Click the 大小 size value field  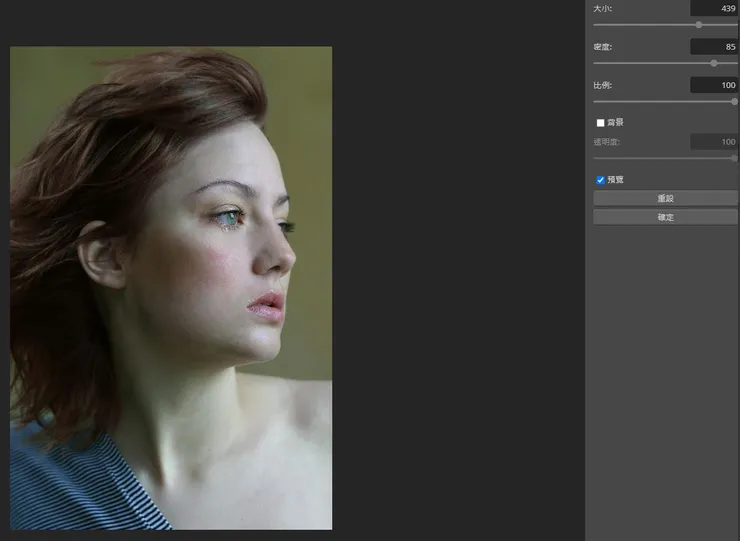714,8
